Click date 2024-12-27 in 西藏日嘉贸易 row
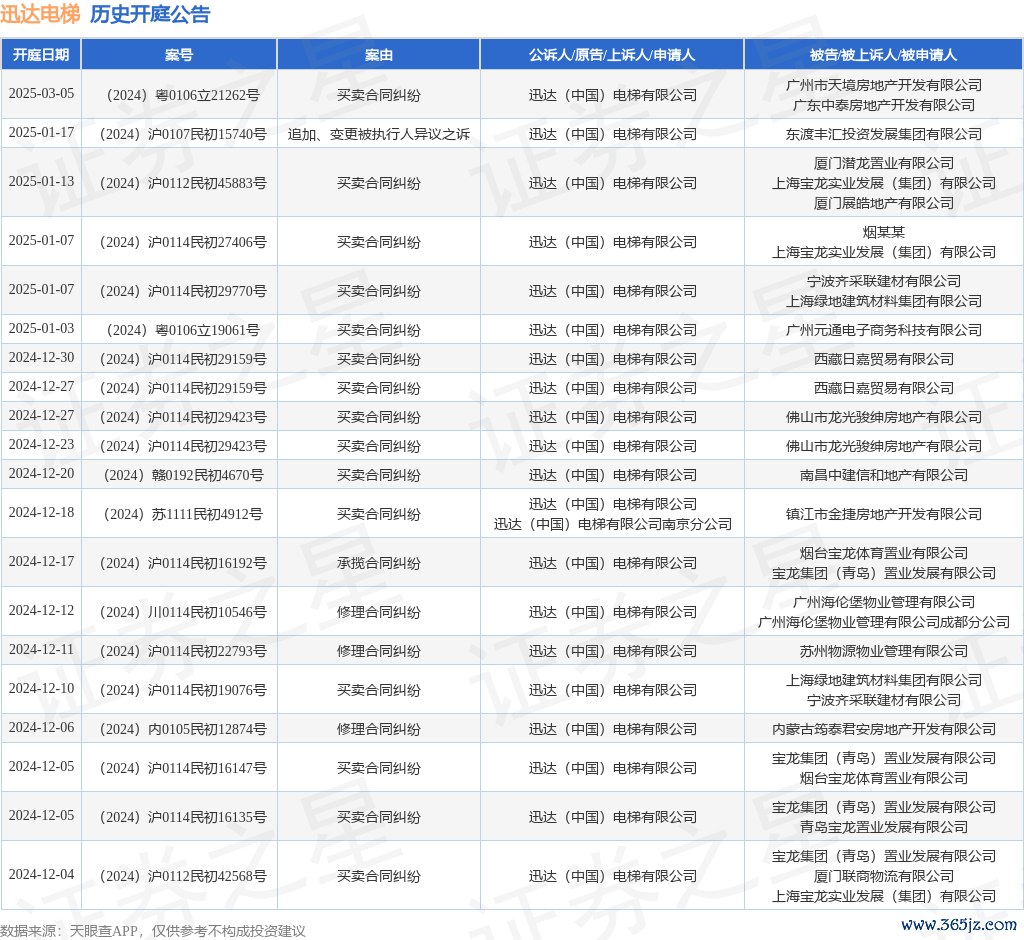Viewport: 1024px width, 940px height. click(x=41, y=386)
